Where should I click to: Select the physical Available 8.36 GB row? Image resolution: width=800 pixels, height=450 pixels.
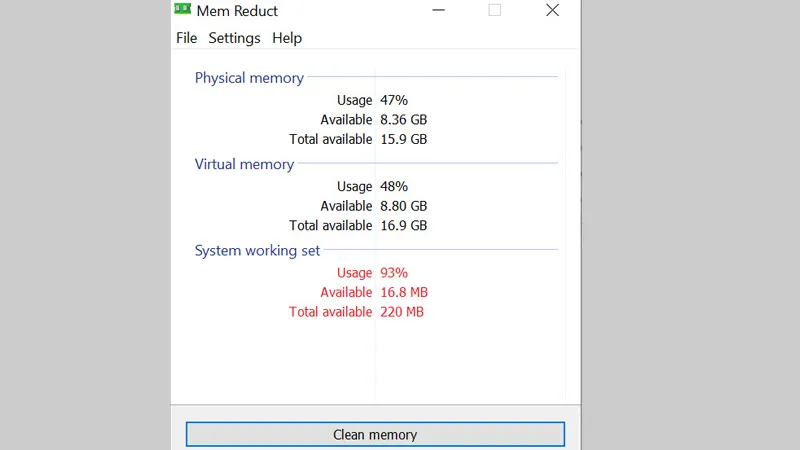point(373,120)
